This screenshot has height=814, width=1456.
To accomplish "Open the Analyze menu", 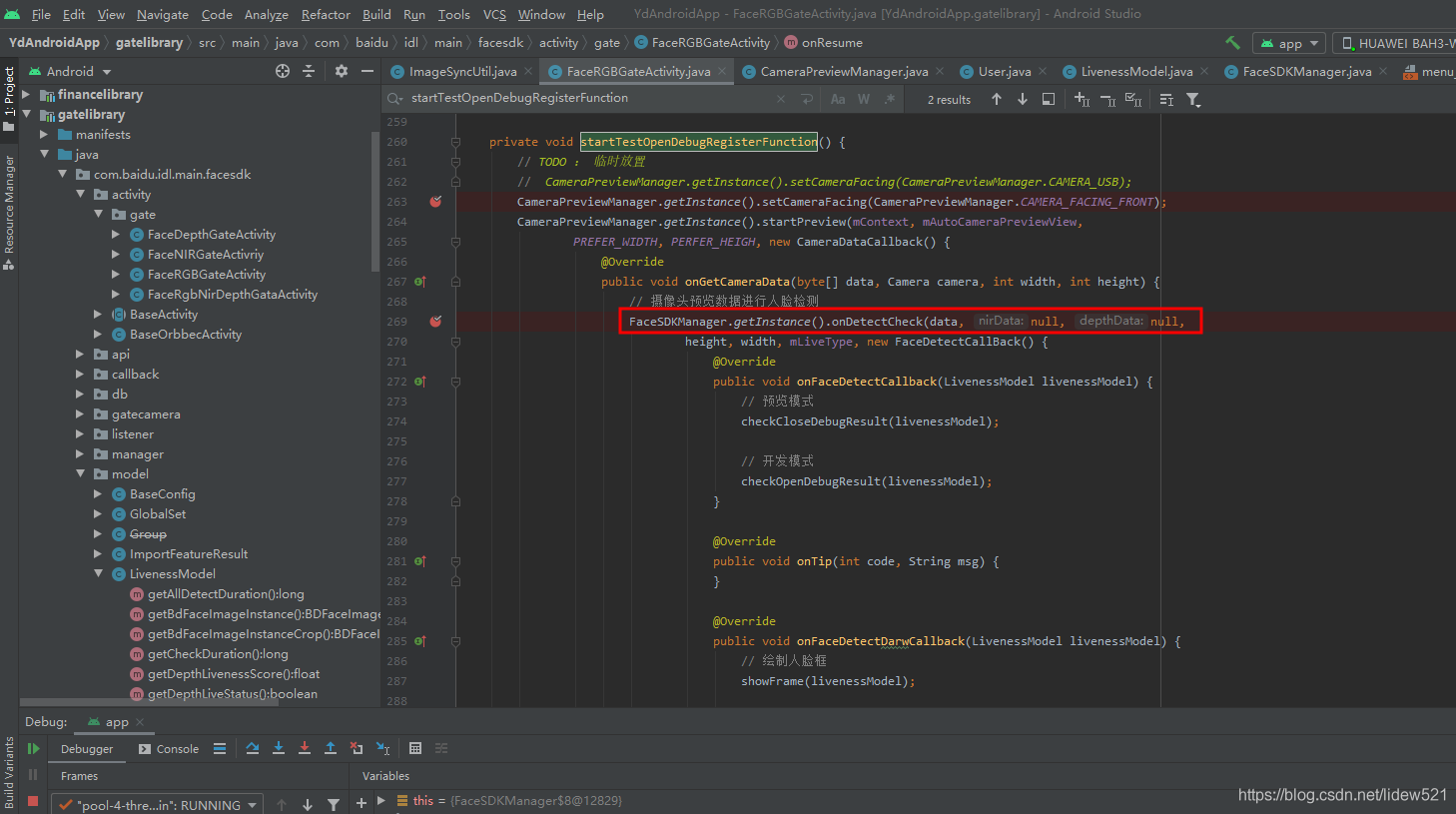I will [x=267, y=14].
